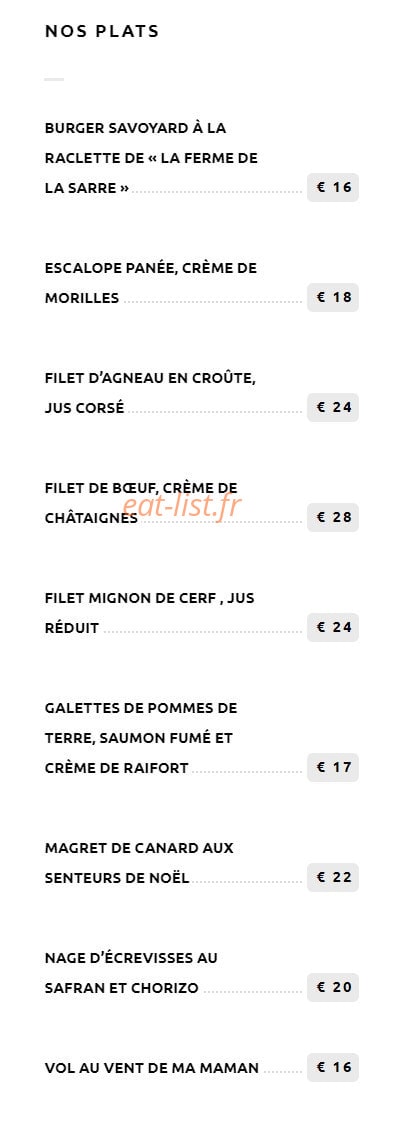This screenshot has height=1140, width=419.
Task: Click the € 16 badge beside Vol au vent
Action: click(x=333, y=1067)
